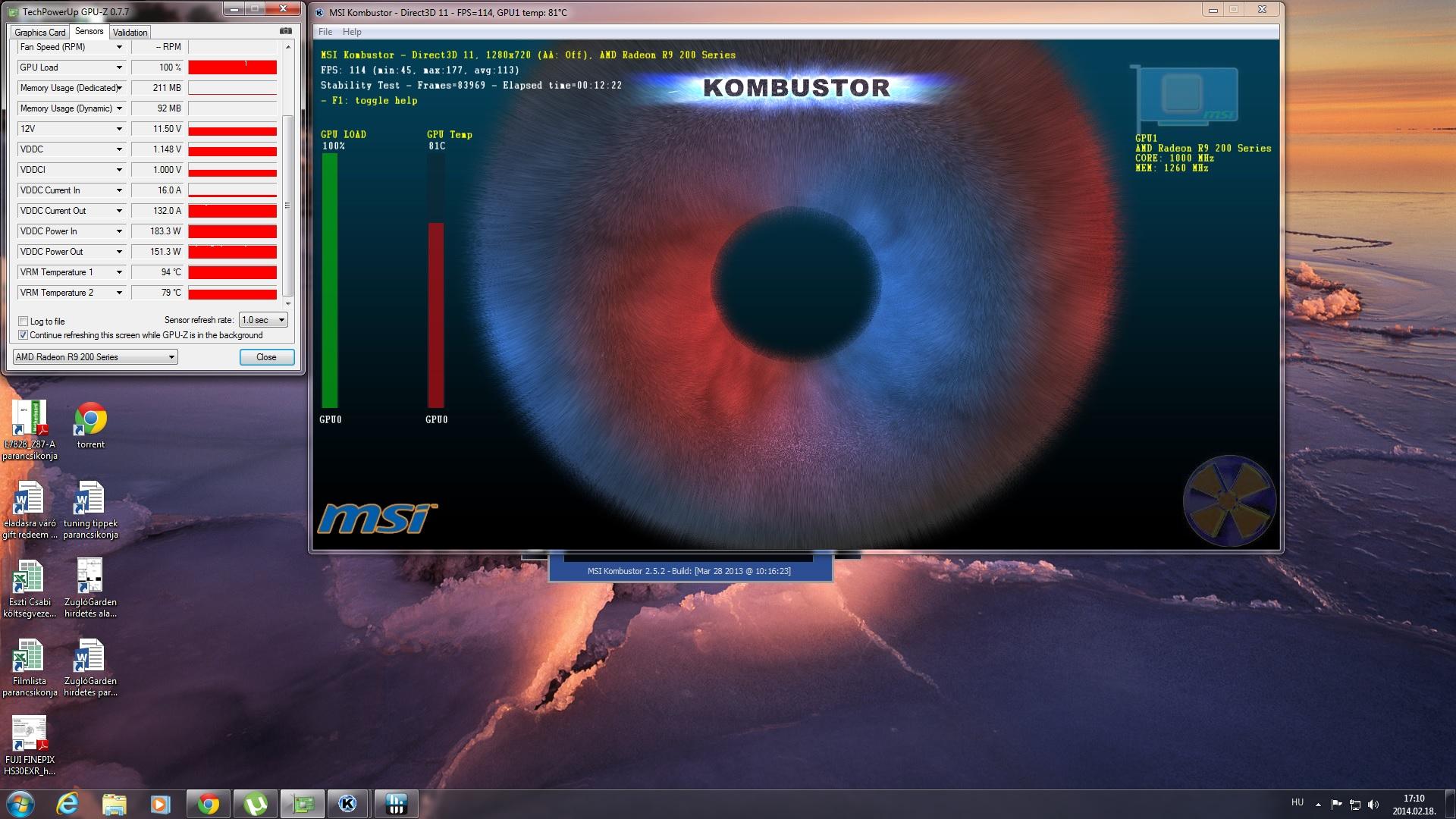Expand the 12V sensor dropdown
Screen dimensions: 1456x819
click(x=119, y=129)
